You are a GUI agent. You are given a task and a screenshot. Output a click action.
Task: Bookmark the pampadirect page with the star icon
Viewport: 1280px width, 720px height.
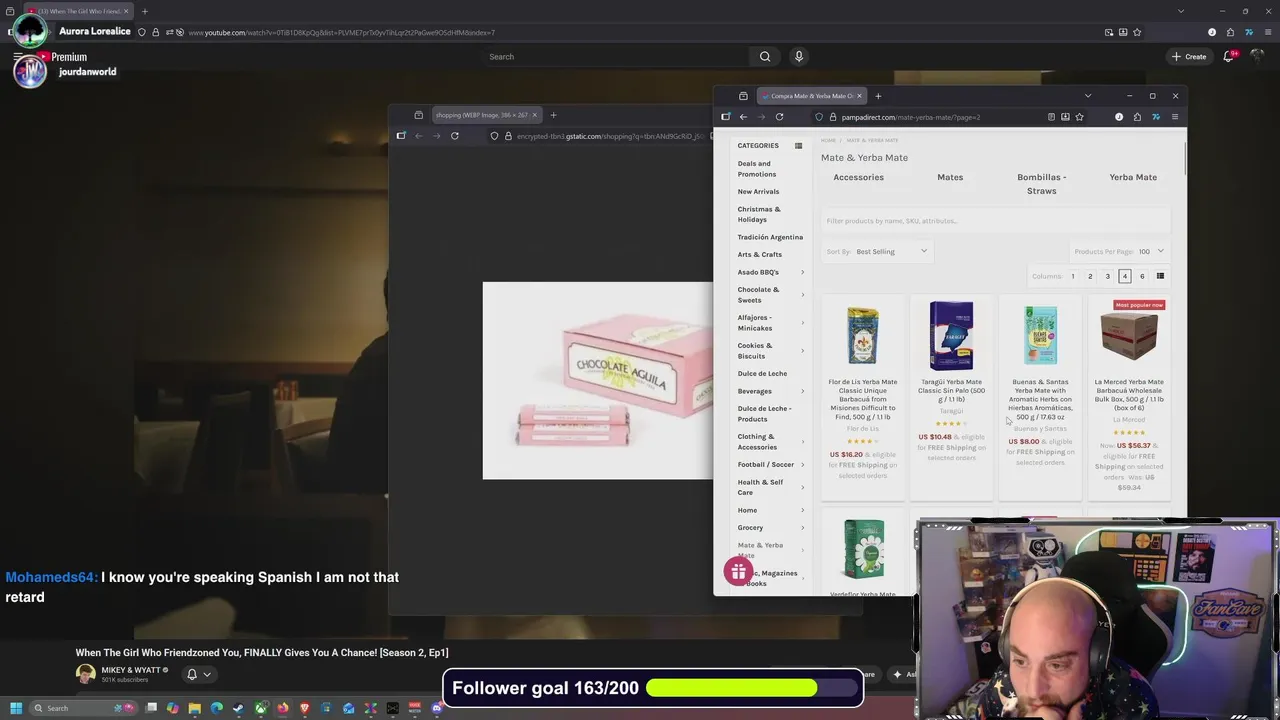[1079, 117]
